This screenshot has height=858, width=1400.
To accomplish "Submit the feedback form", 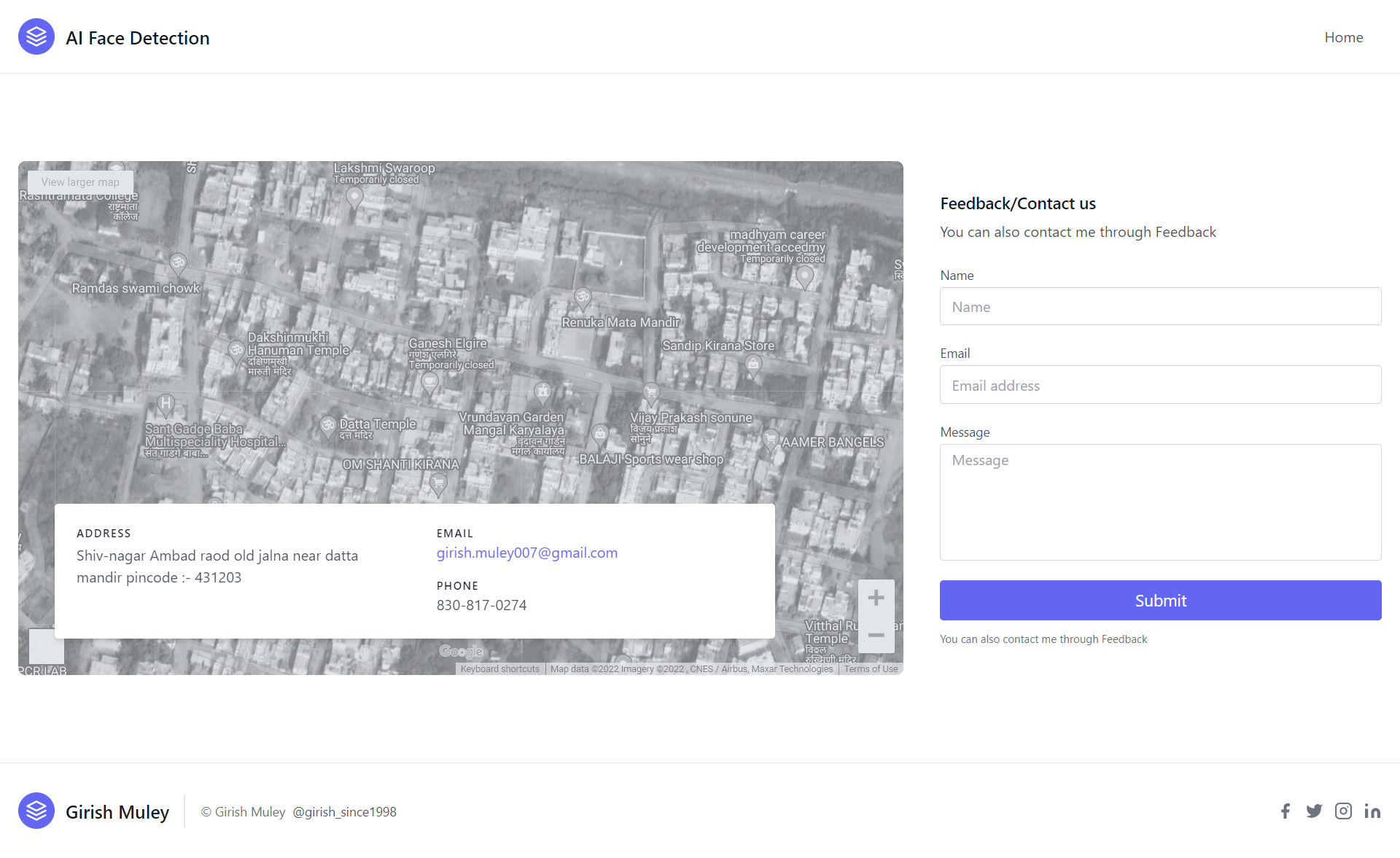I will pyautogui.click(x=1160, y=600).
